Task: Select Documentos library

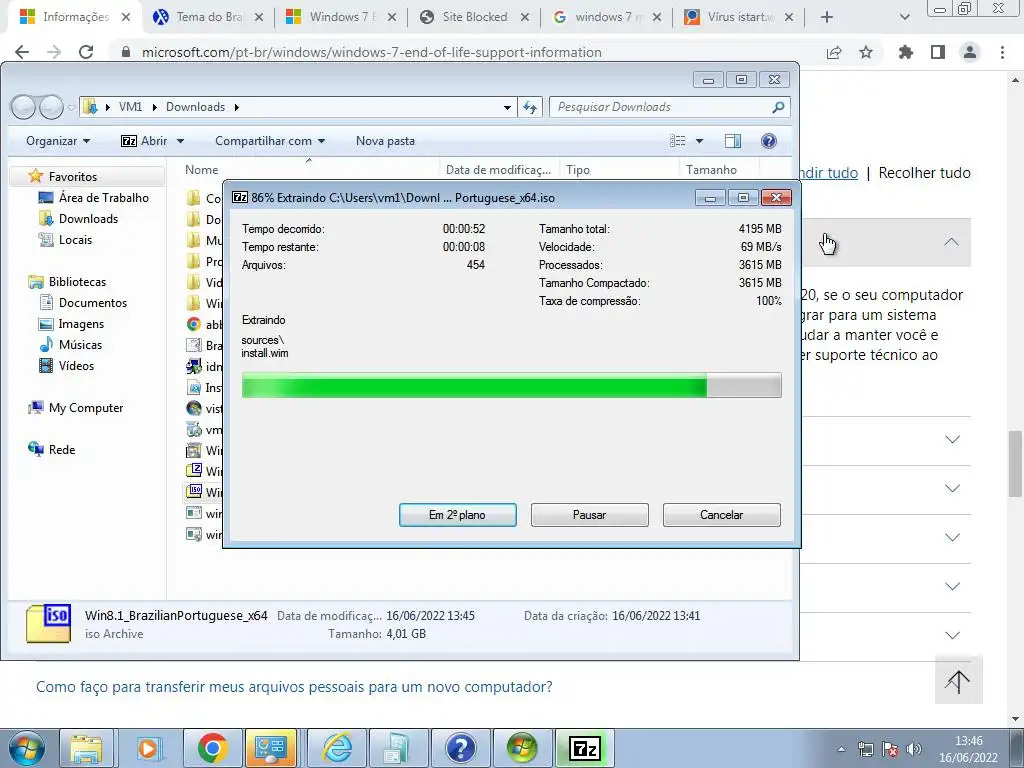Action: pos(83,303)
